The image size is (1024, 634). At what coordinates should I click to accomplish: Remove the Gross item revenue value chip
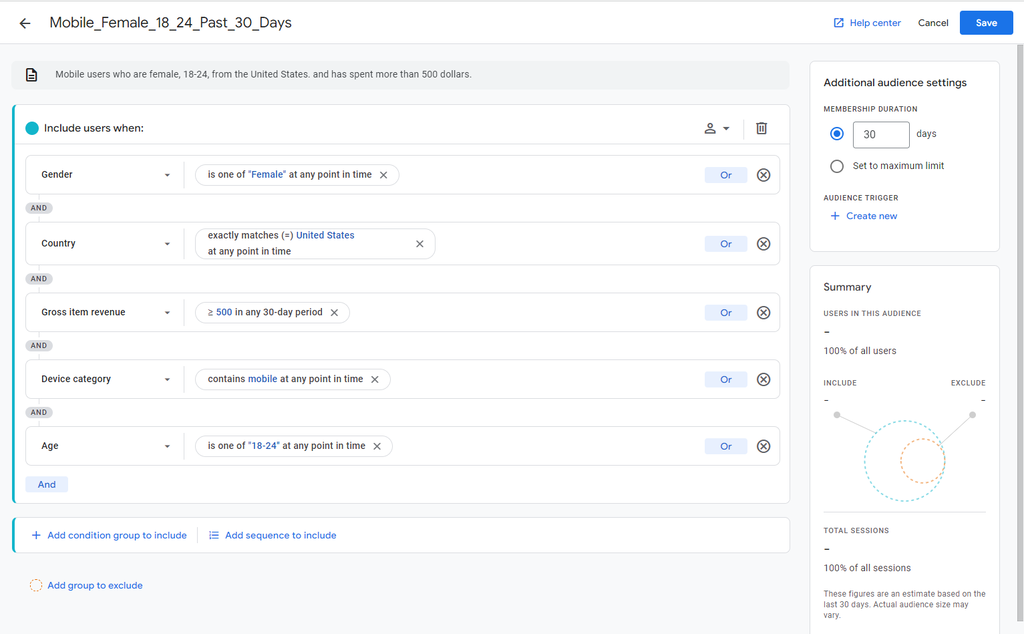click(337, 311)
